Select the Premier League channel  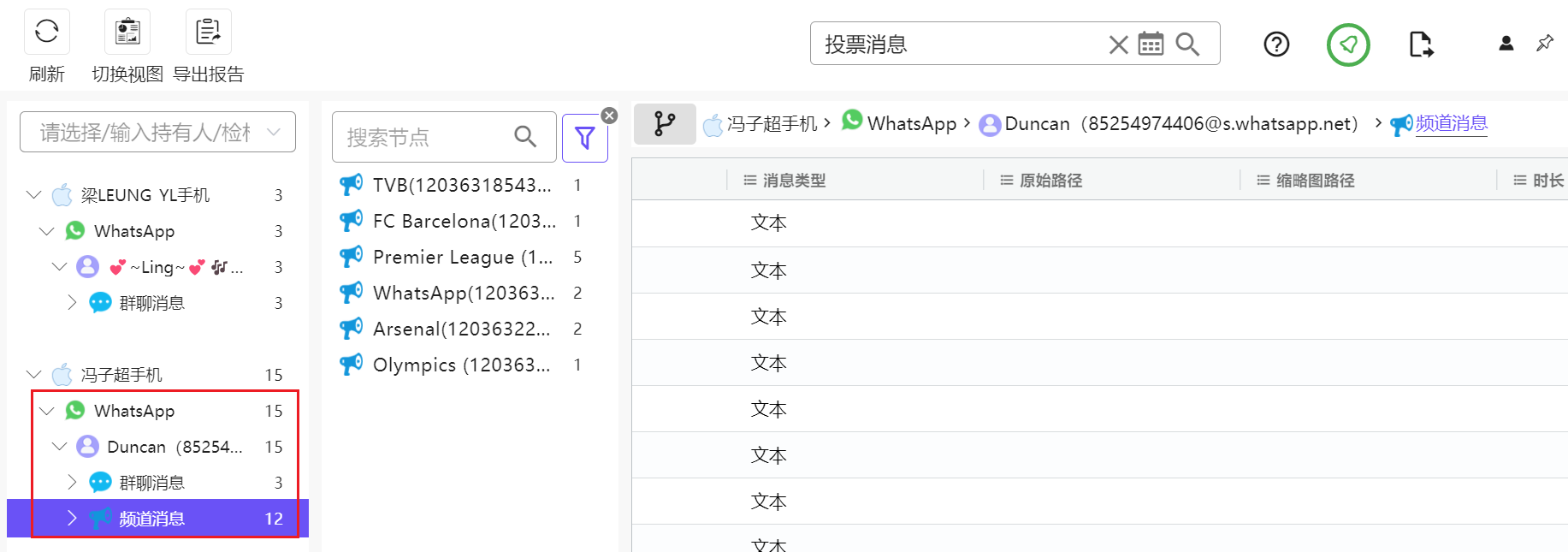click(462, 258)
